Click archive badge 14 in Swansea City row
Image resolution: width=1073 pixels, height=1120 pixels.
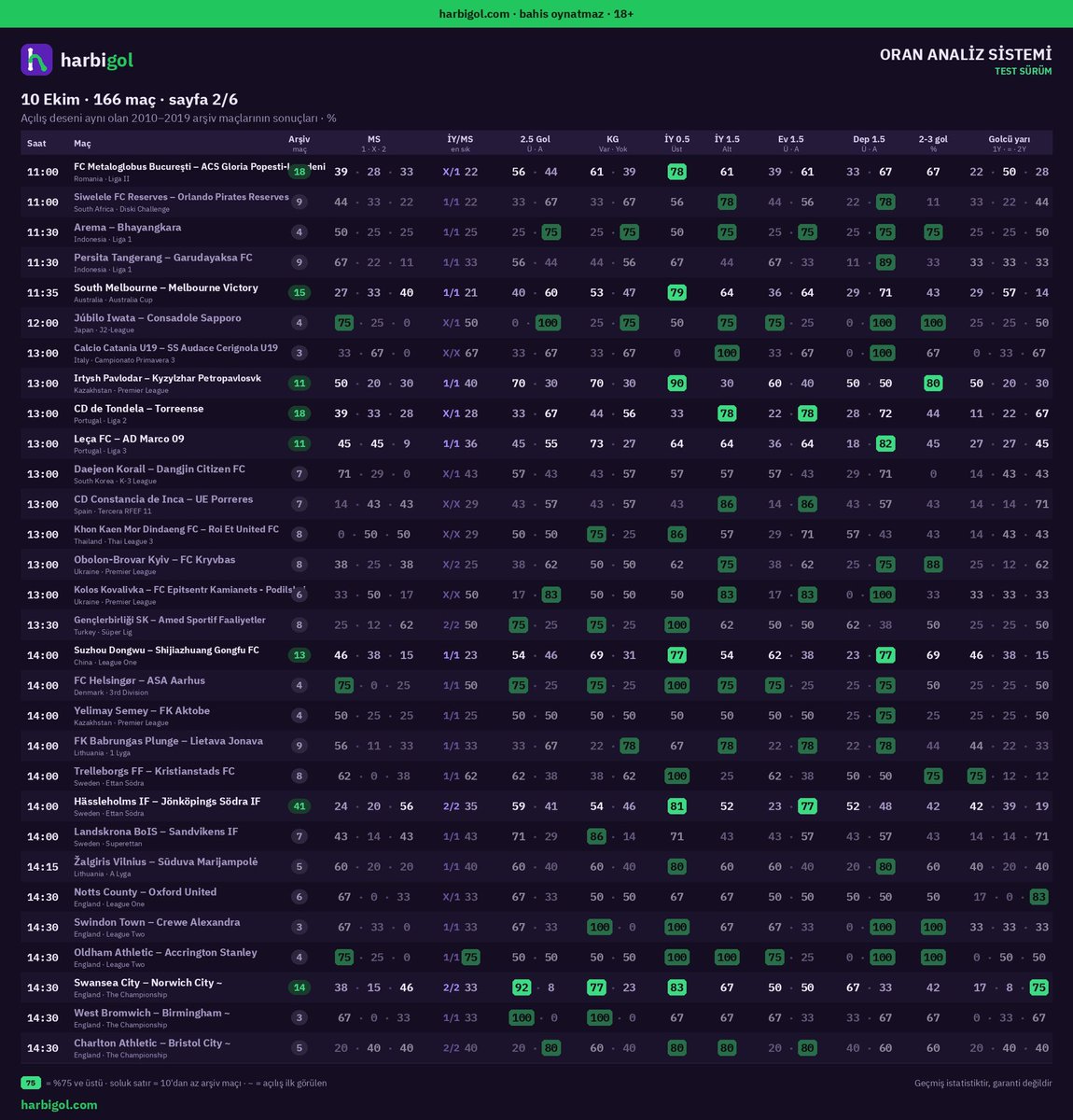300,987
